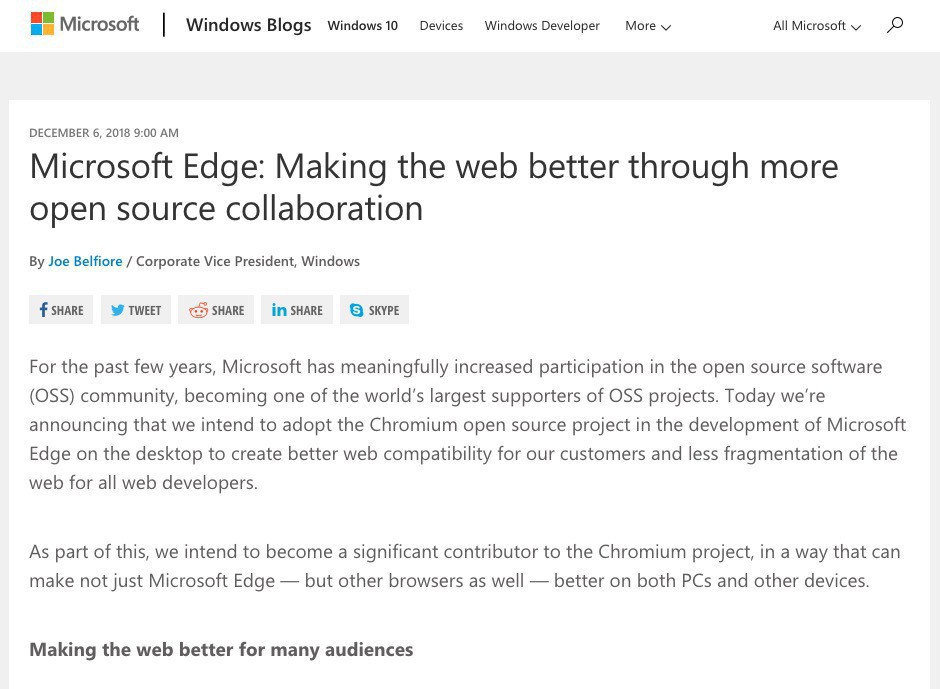Open the search magnifier icon

[x=895, y=25]
